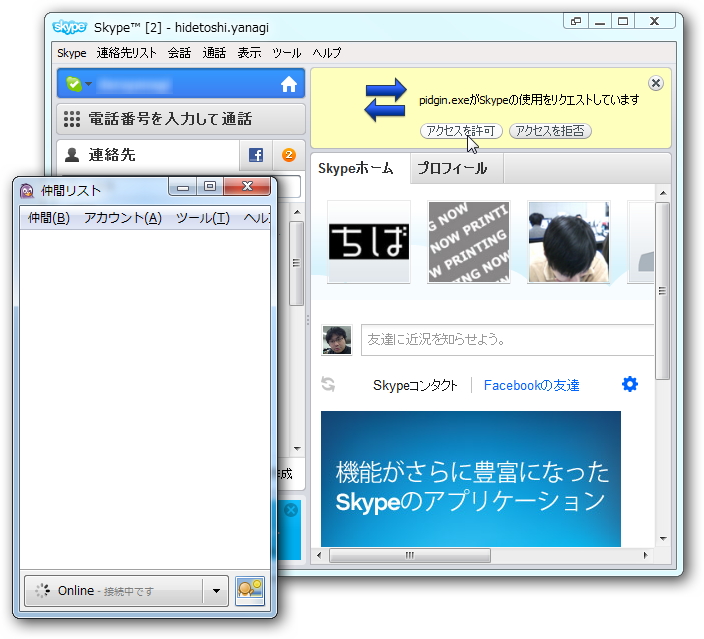
Task: Click the home panel vertical scrollbar thumb
Action: coord(663,291)
